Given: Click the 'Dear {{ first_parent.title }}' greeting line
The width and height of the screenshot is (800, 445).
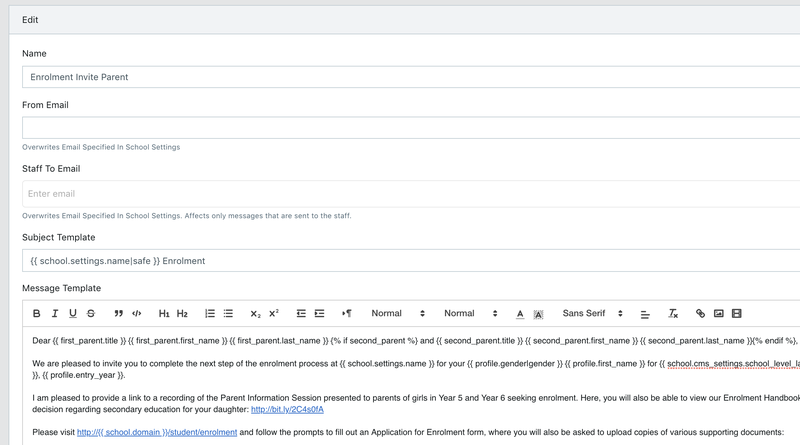Looking at the screenshot, I should [x=415, y=341].
